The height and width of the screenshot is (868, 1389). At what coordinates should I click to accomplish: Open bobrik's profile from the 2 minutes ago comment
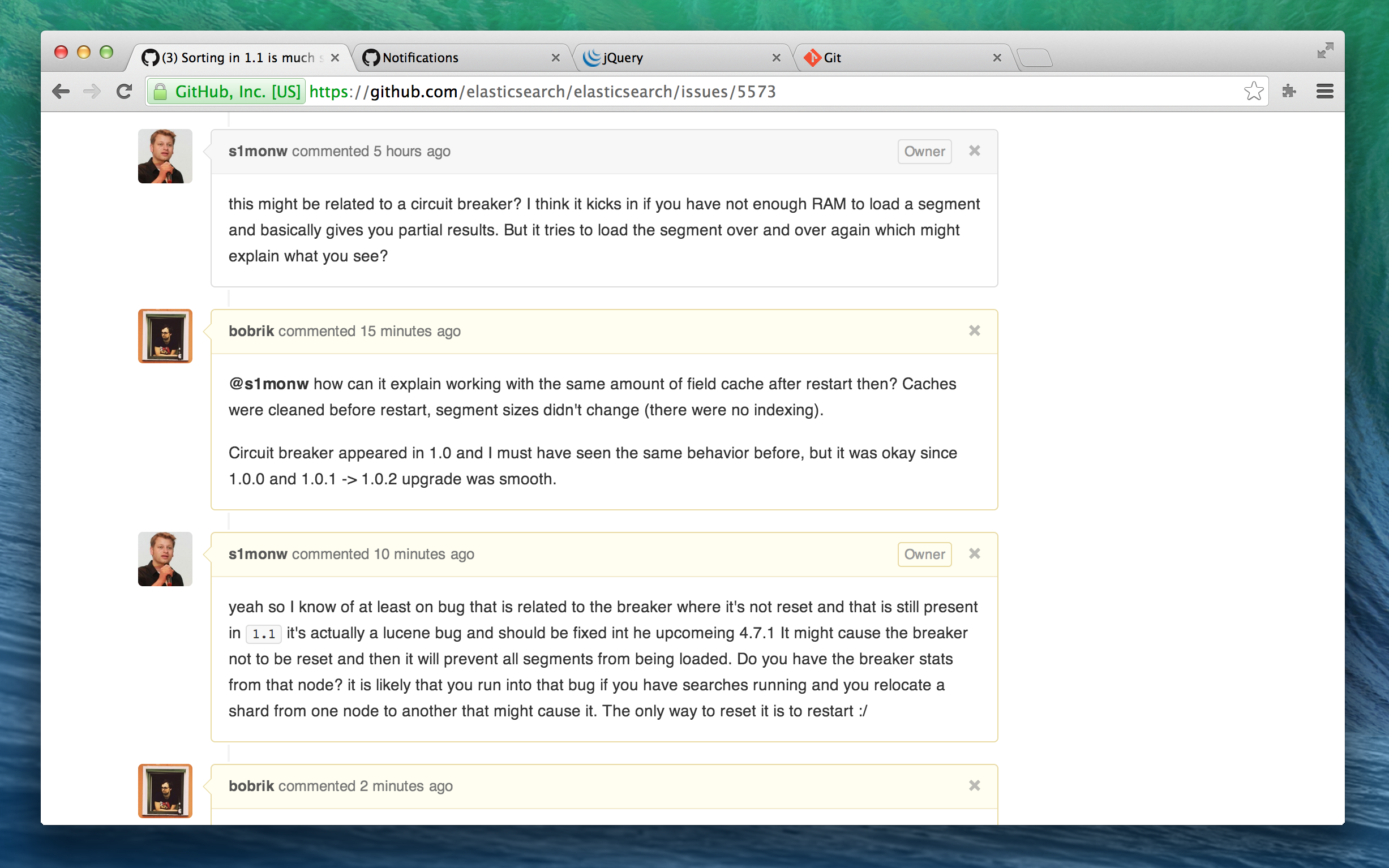pyautogui.click(x=251, y=786)
